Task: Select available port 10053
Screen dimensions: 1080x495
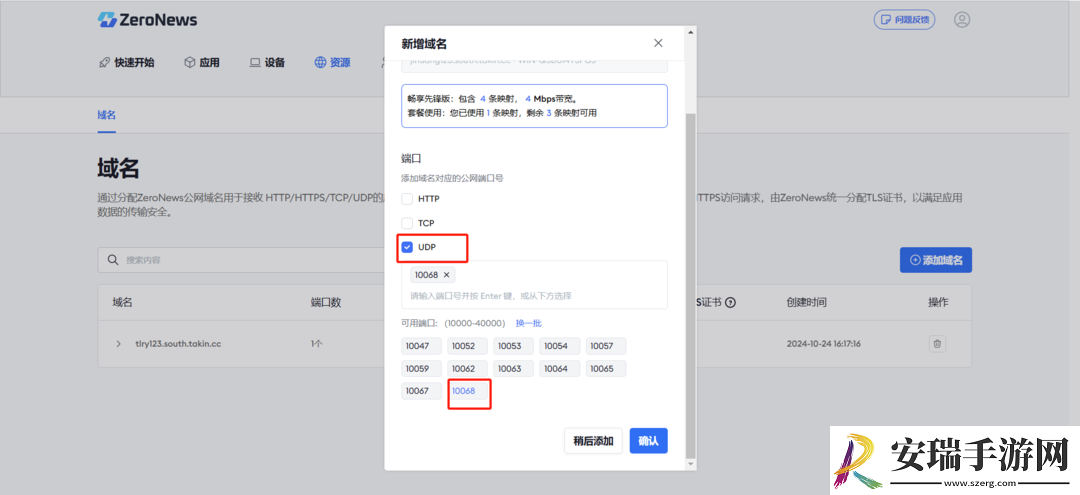Action: pyautogui.click(x=514, y=346)
